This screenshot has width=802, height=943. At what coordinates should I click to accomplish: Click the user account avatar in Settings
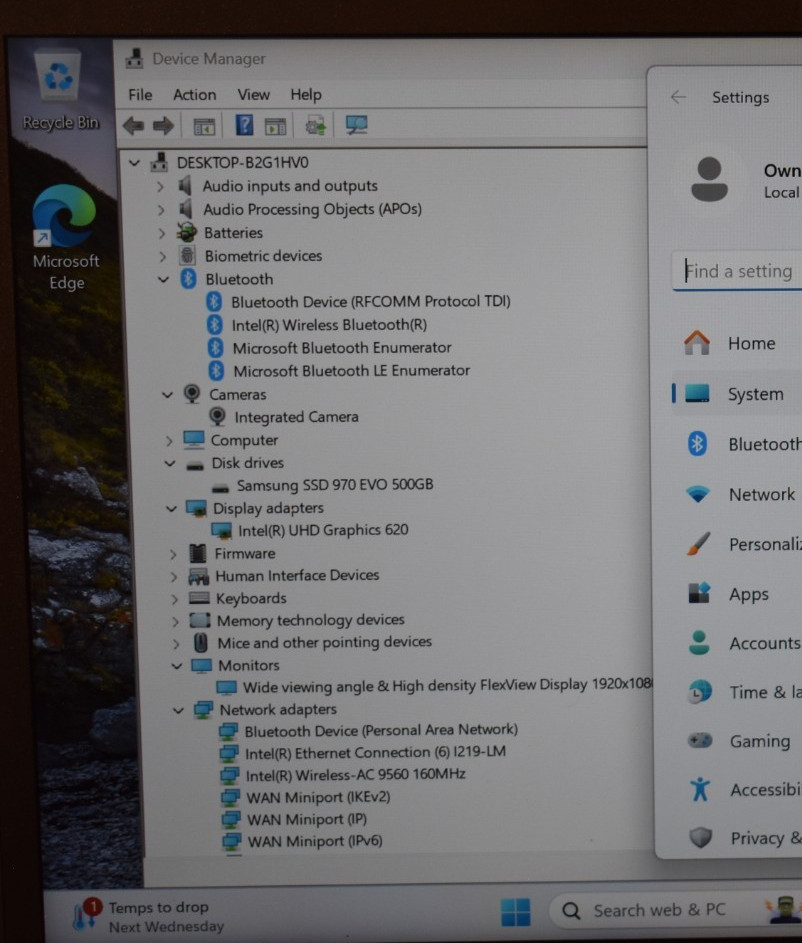(709, 179)
